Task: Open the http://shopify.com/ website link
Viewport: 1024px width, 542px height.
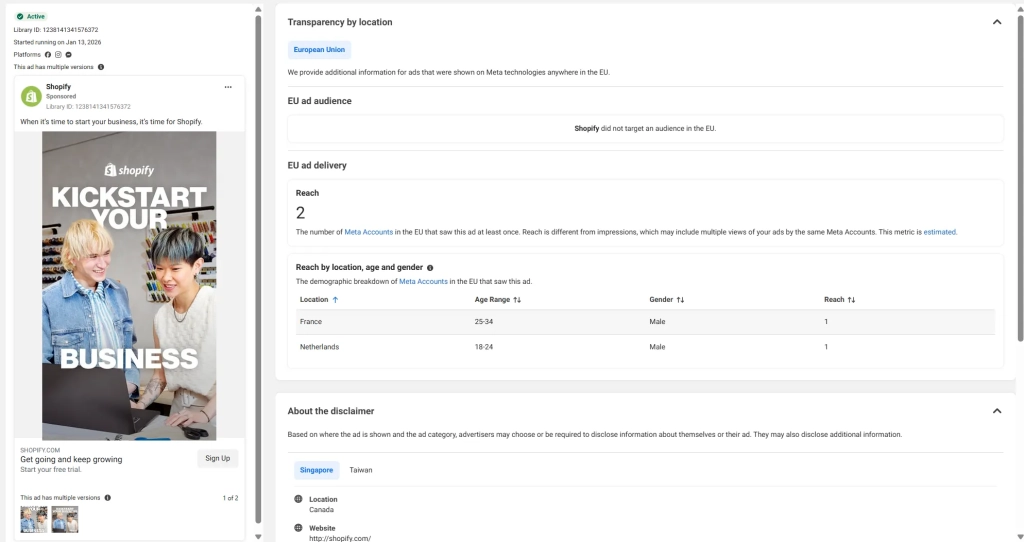Action: click(340, 538)
